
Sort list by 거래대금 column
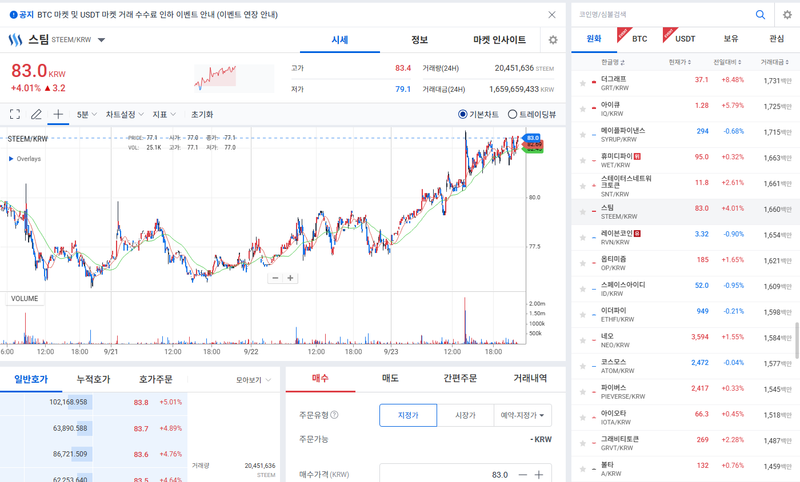(x=774, y=62)
